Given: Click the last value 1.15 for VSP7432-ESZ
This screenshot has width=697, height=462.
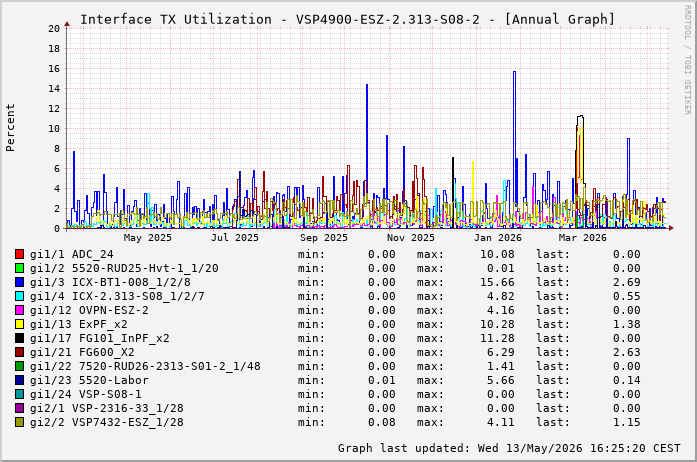Looking at the screenshot, I should click(627, 422).
